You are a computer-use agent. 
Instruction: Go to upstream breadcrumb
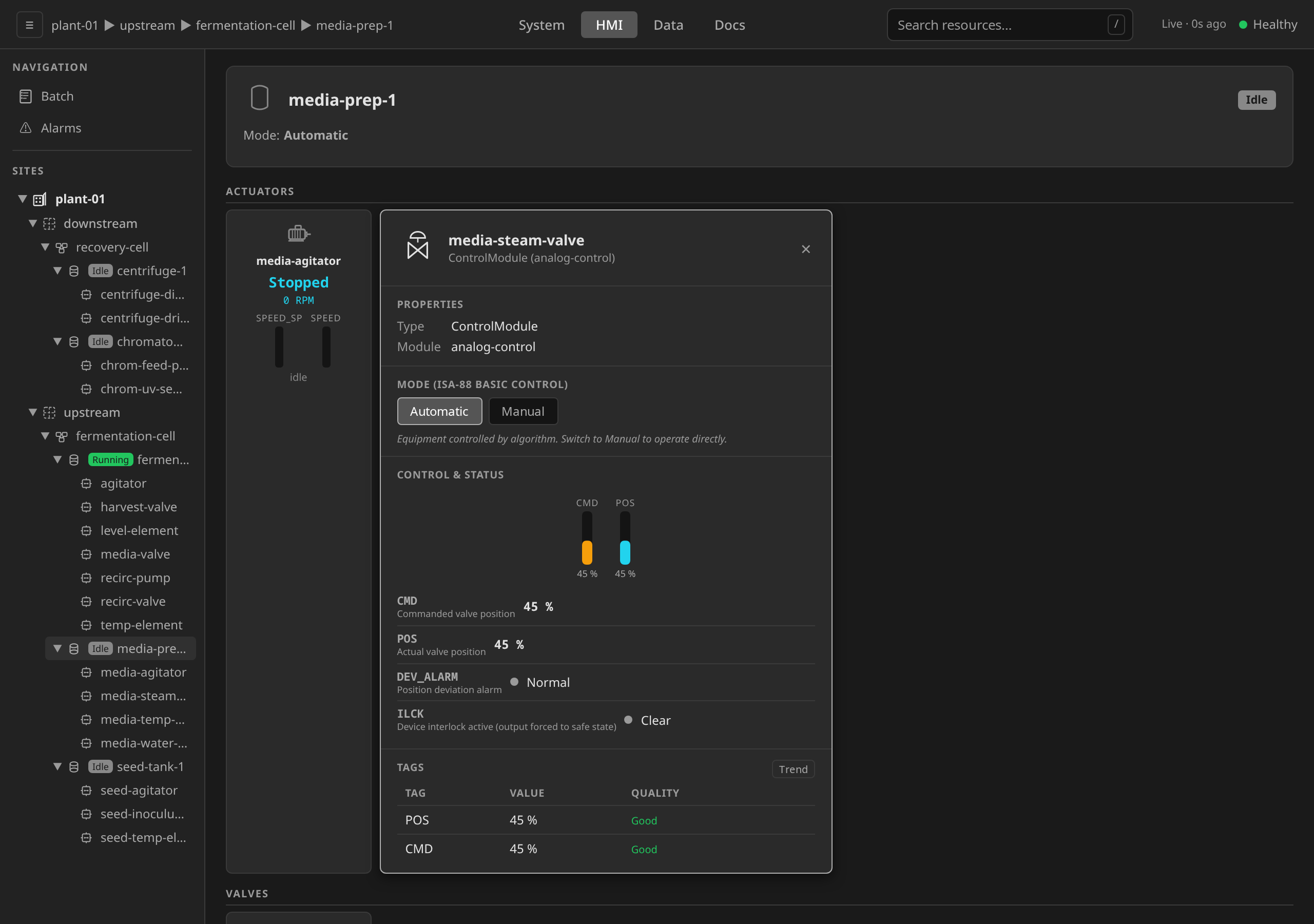click(x=147, y=25)
